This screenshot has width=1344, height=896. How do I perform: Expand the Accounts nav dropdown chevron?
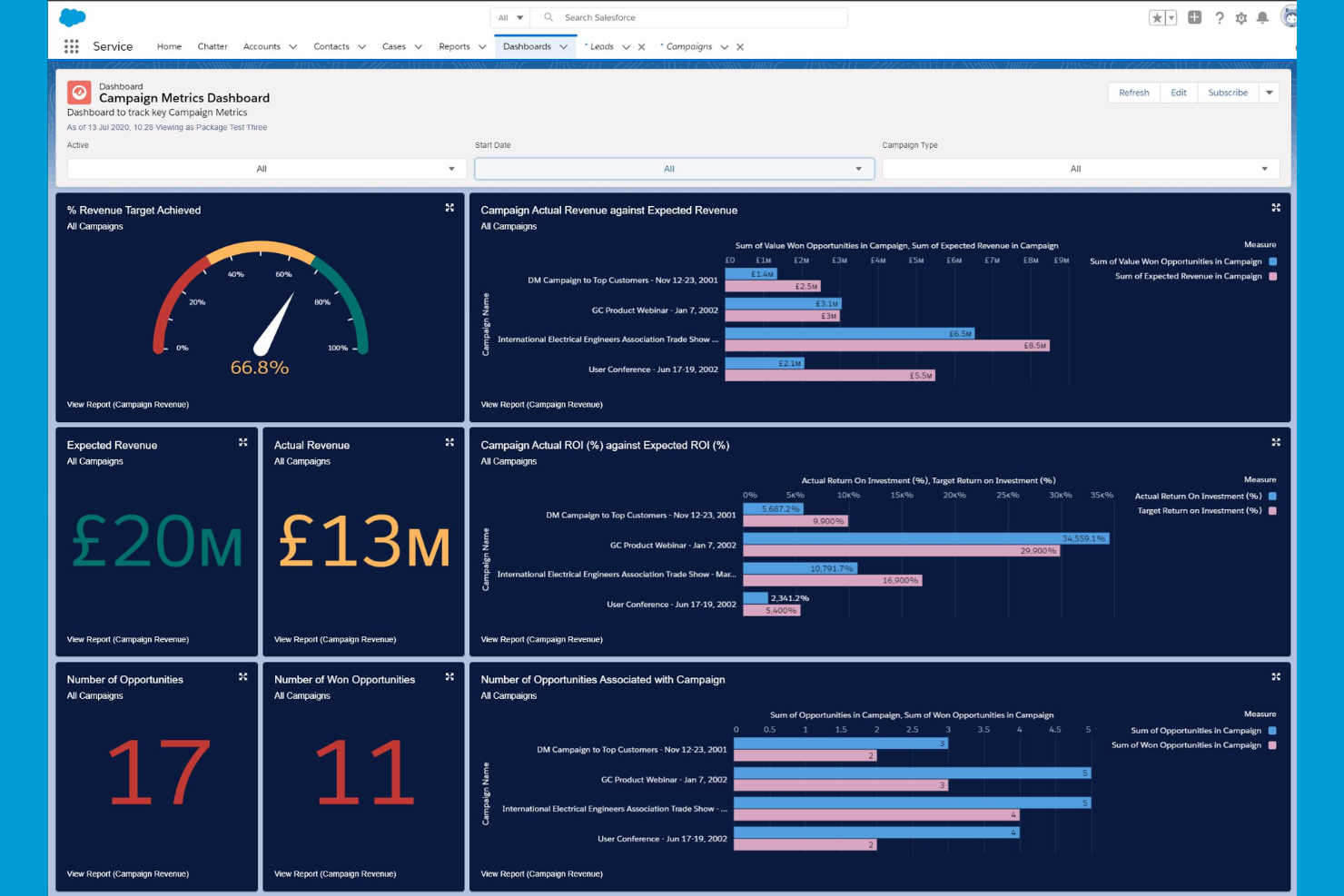[293, 47]
